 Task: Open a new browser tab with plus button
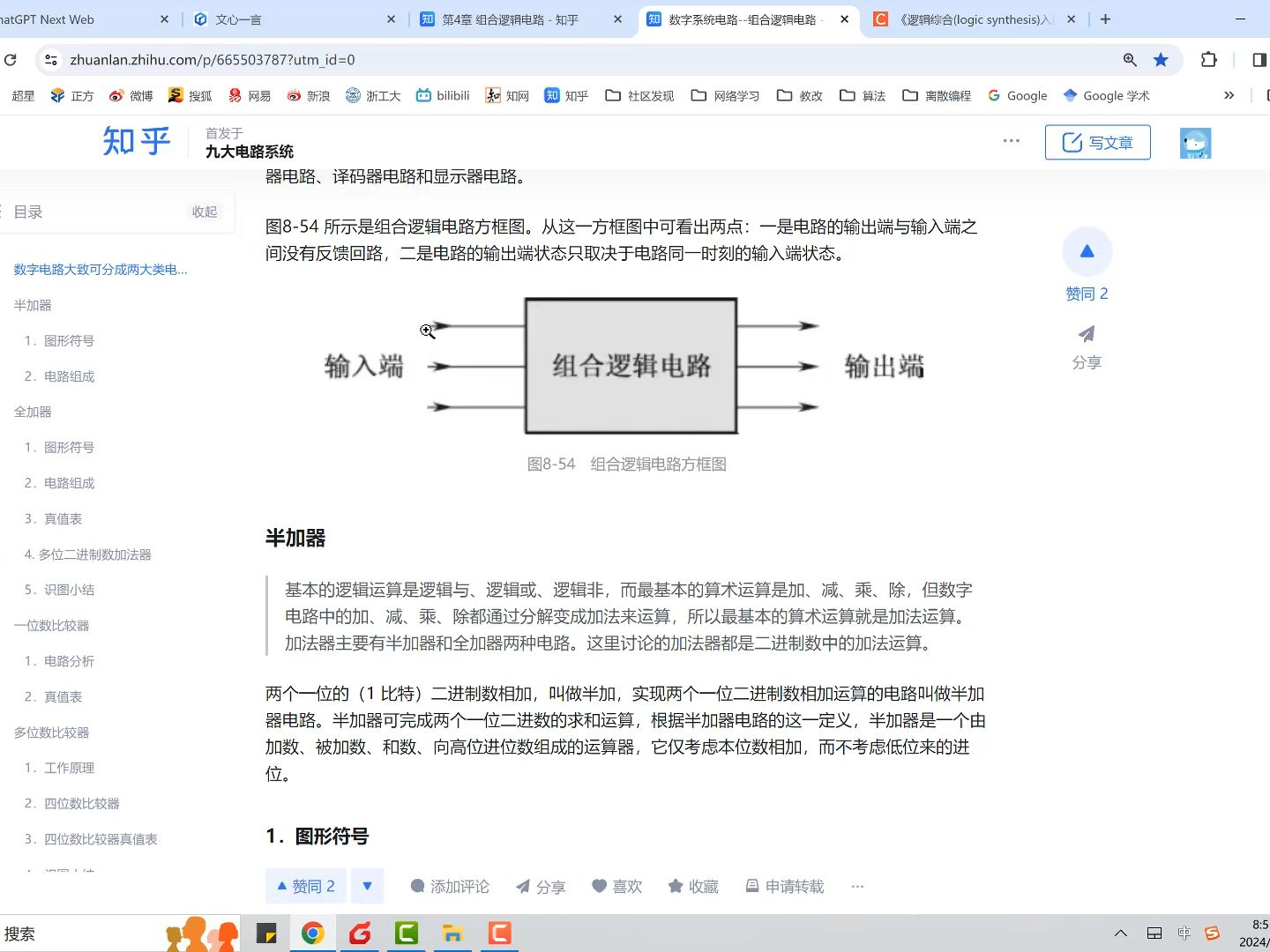[1105, 19]
